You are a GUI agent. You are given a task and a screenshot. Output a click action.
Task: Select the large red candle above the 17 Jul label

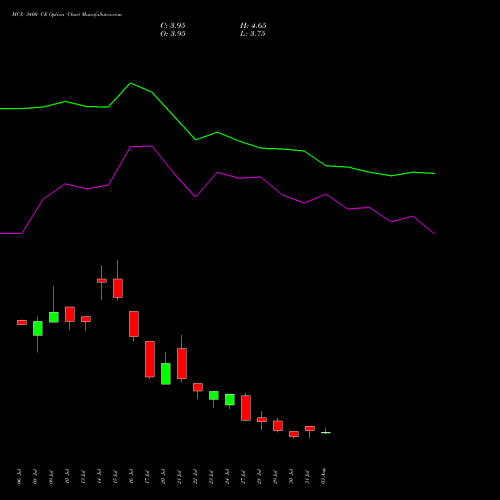[x=150, y=359]
